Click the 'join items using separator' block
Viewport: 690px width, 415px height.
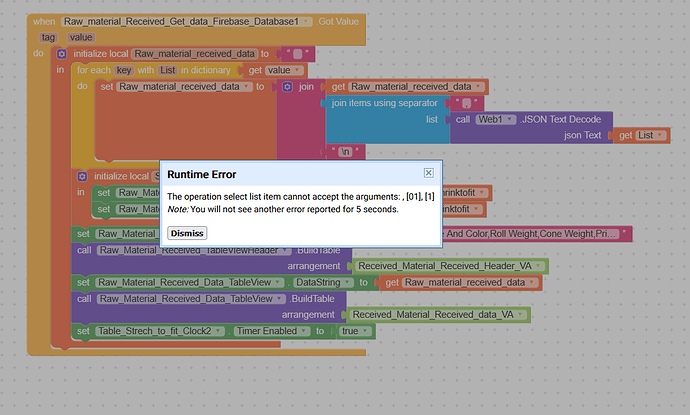pyautogui.click(x=385, y=103)
